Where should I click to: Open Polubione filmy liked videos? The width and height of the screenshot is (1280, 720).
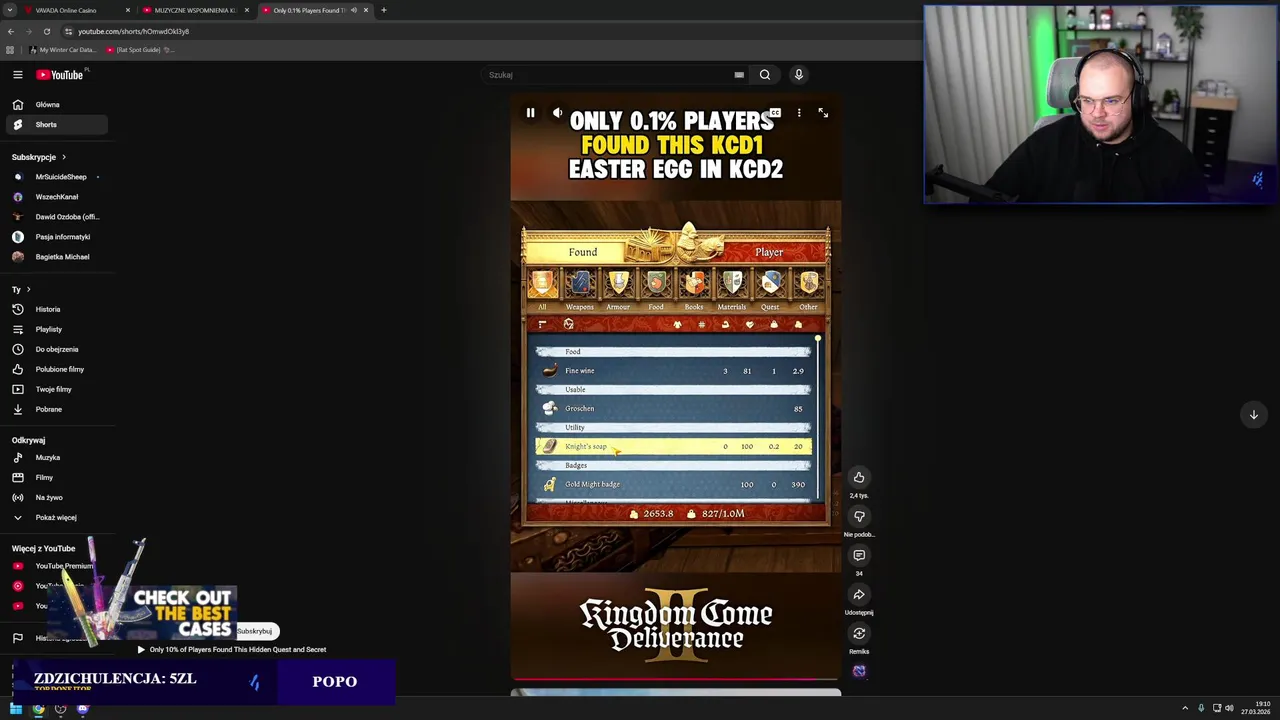(56, 369)
